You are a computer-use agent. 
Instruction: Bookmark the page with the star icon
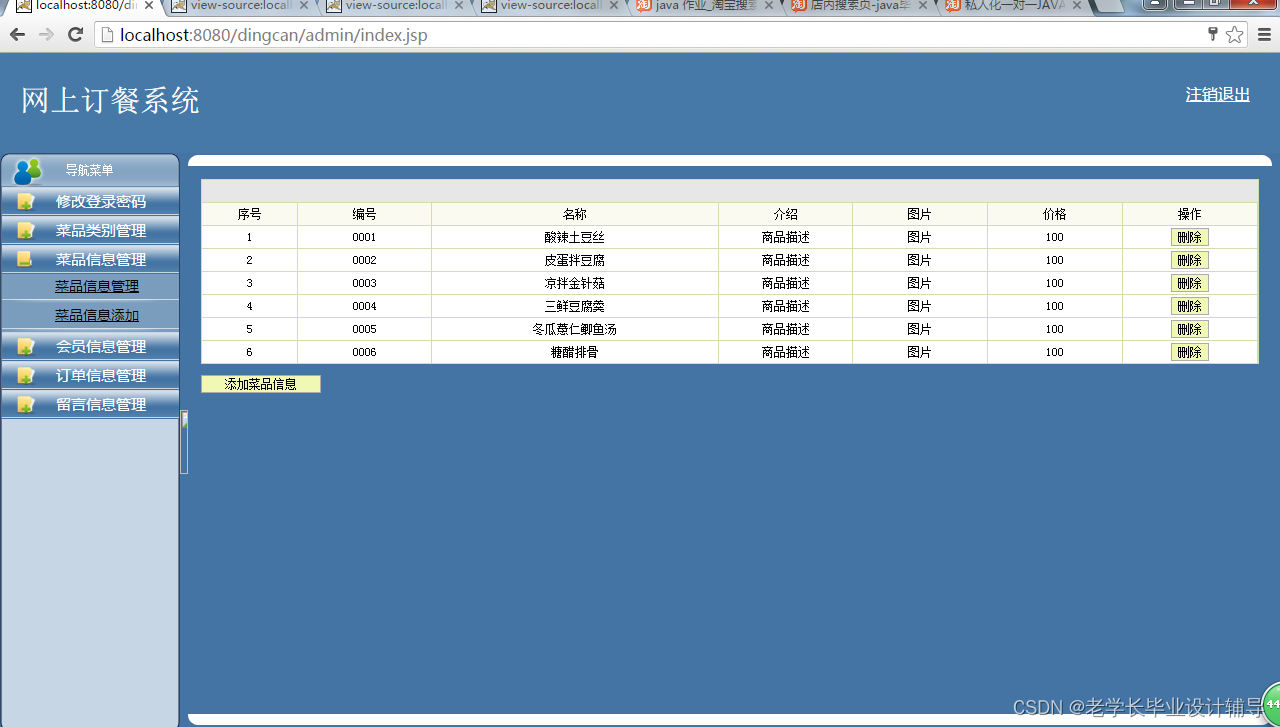coord(1235,35)
